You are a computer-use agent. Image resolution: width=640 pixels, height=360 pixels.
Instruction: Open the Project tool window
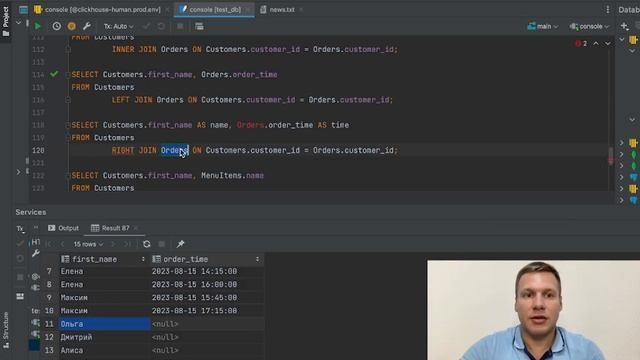(x=6, y=21)
